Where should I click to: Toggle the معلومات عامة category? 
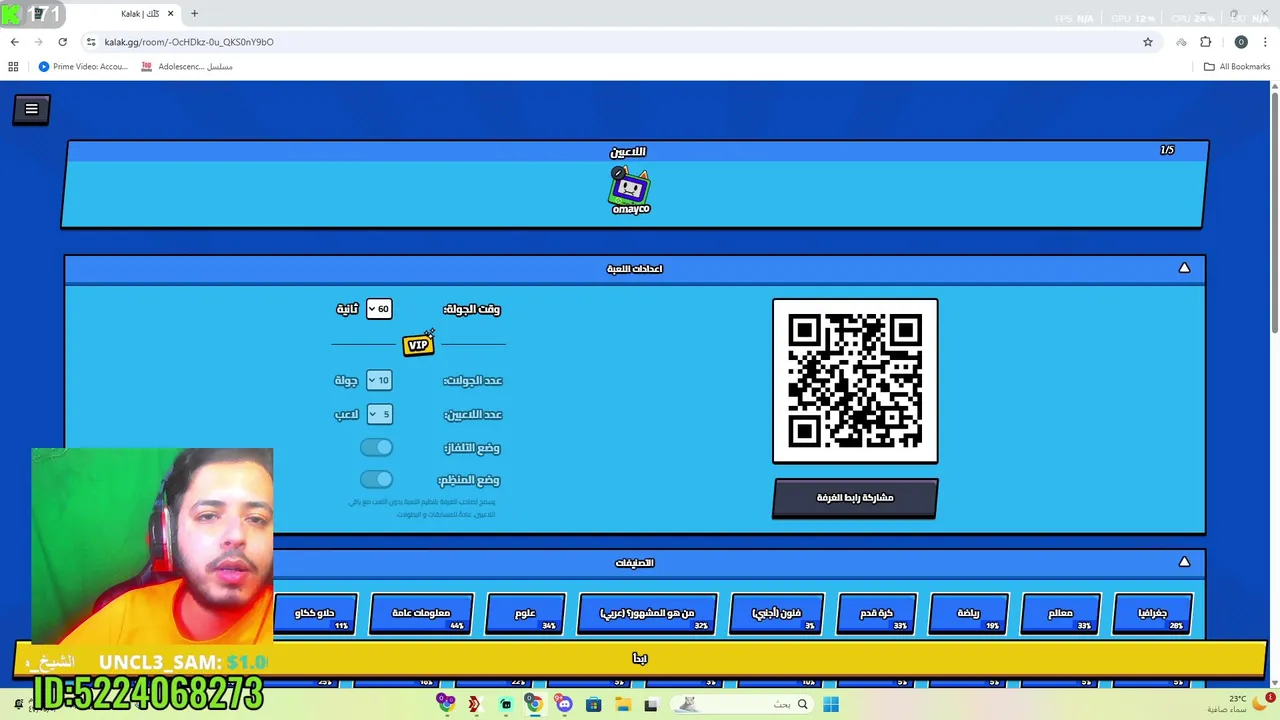(421, 613)
